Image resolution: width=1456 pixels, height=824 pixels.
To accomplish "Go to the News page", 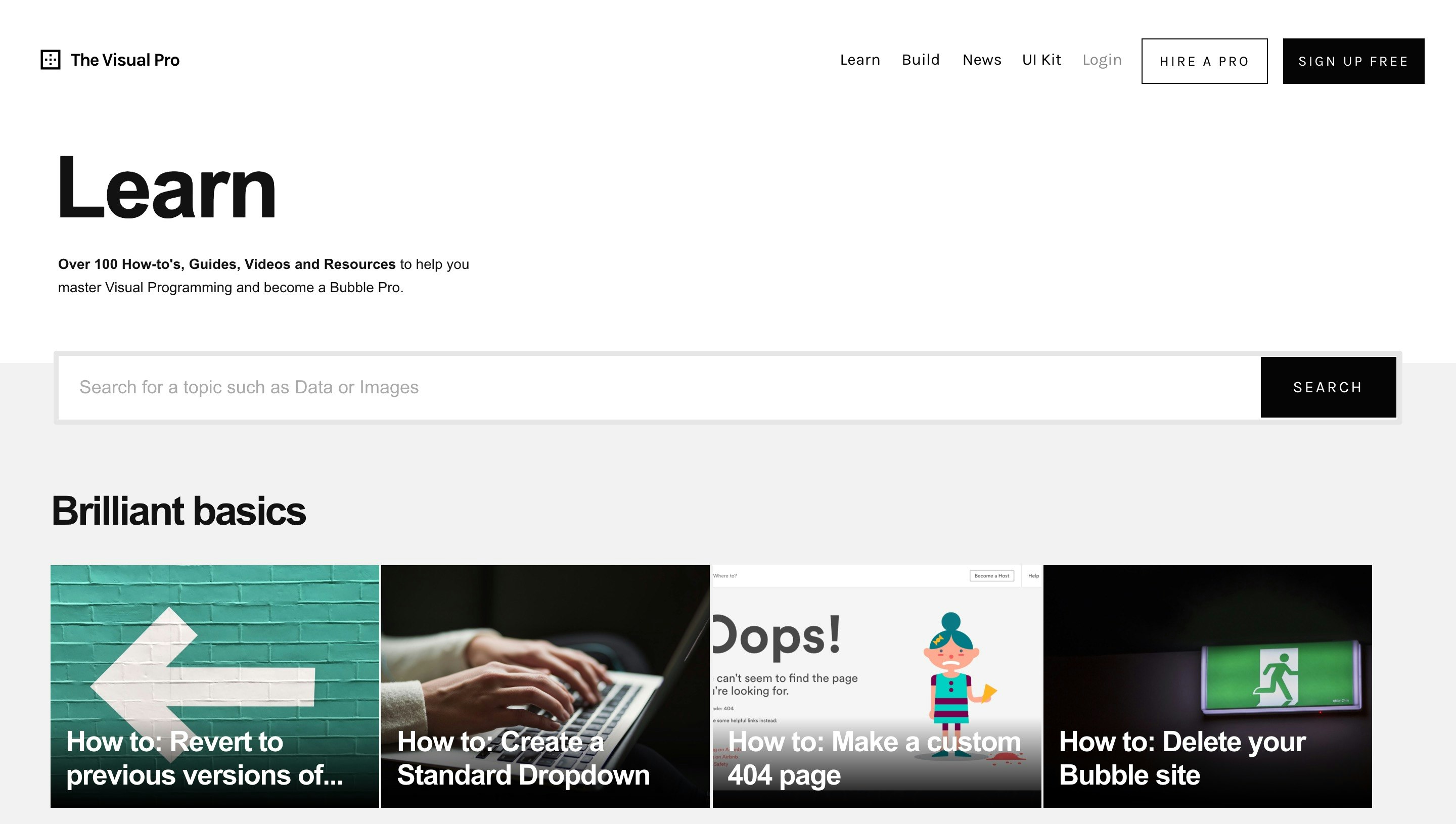I will click(x=982, y=60).
